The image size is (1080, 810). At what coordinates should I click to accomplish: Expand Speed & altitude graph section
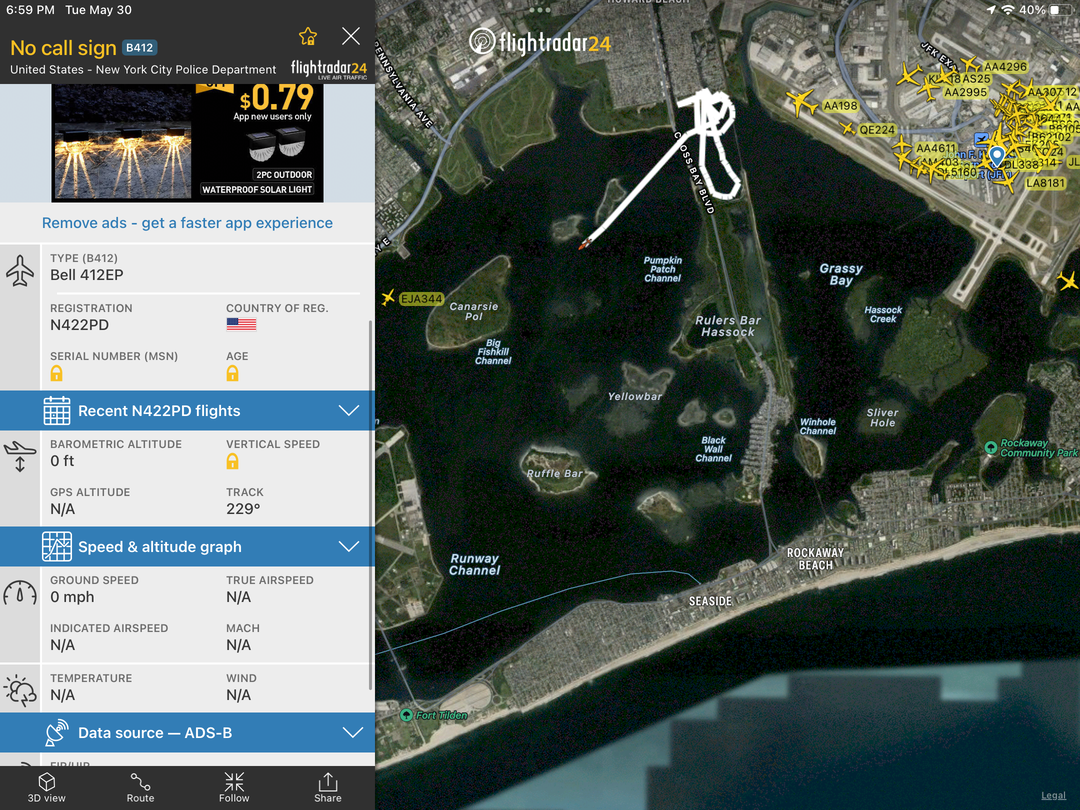pyautogui.click(x=187, y=546)
